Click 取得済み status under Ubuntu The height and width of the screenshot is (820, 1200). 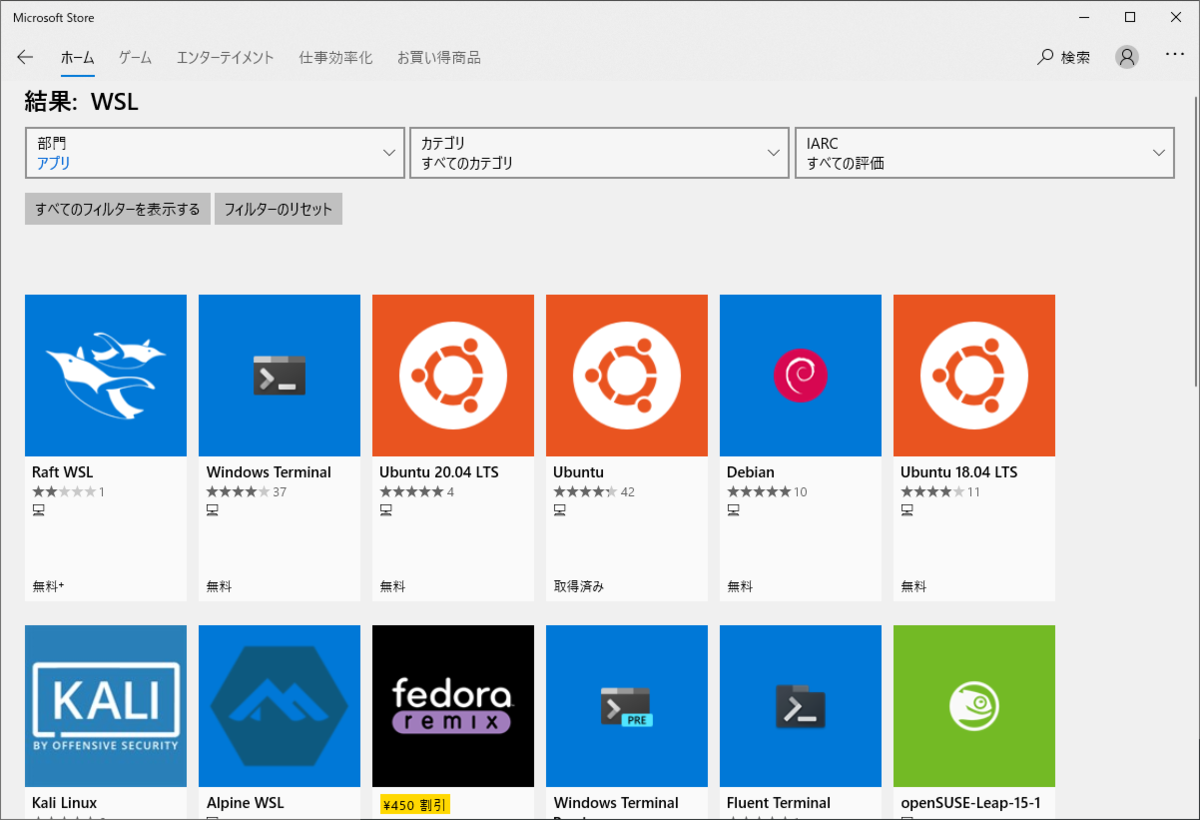click(x=578, y=586)
